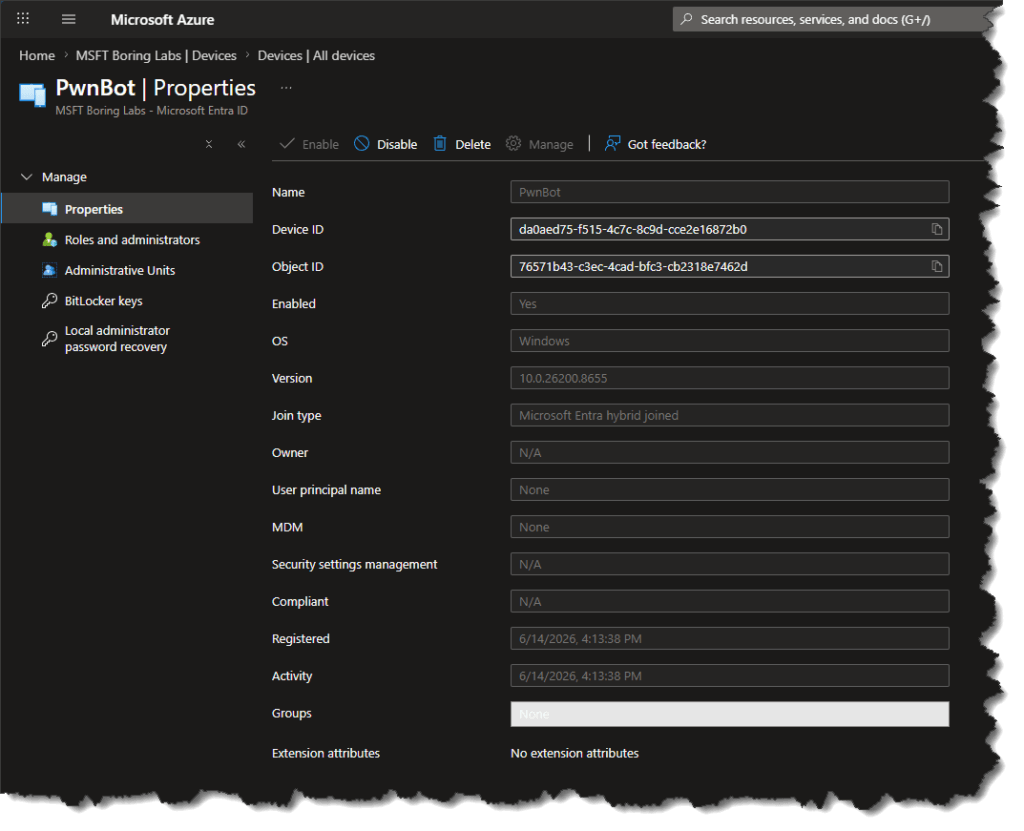Copy the Object ID to clipboard
The width and height of the screenshot is (1024, 831).
coord(936,267)
